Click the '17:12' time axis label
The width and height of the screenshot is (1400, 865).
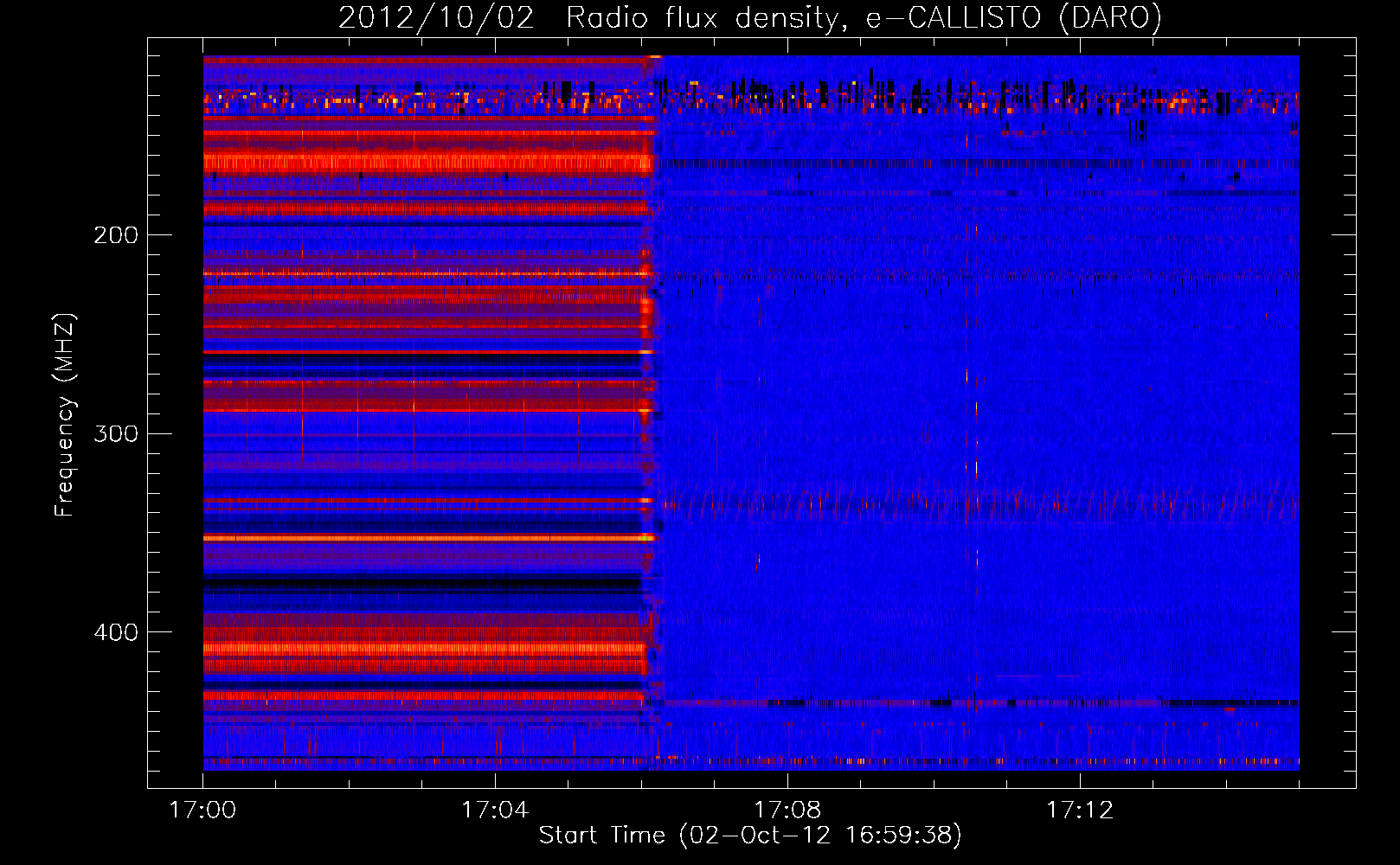[1080, 811]
